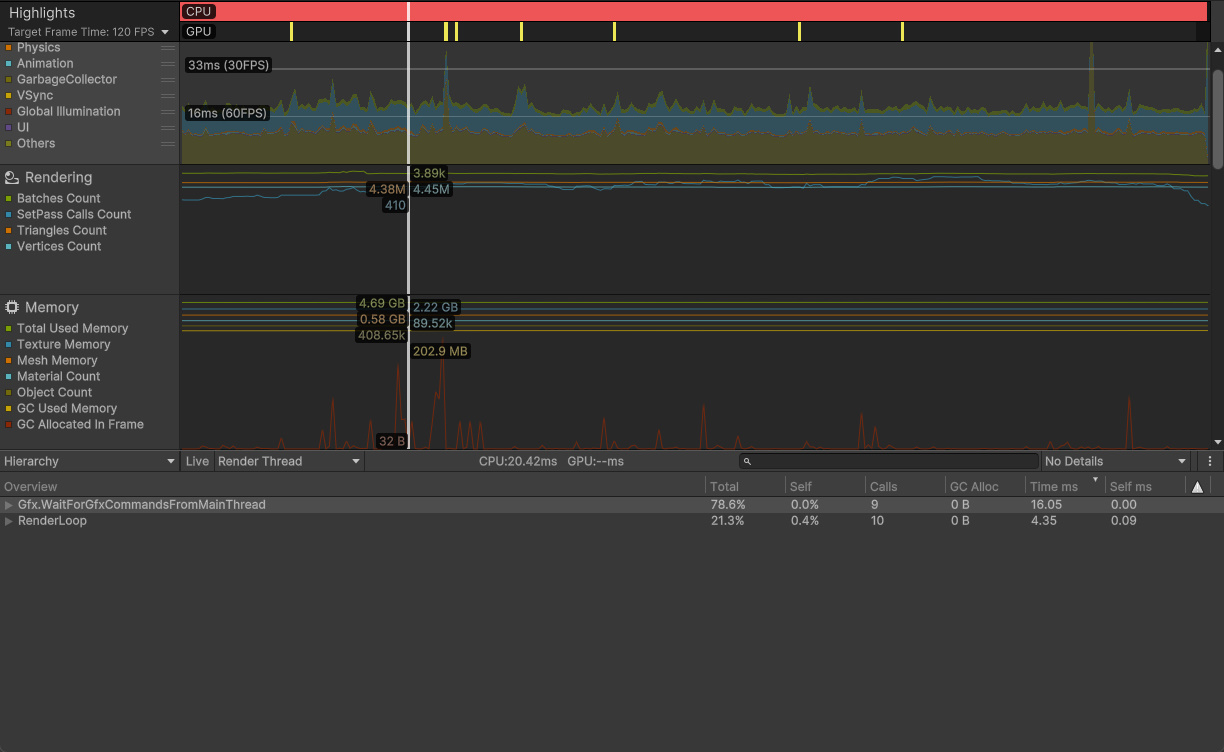This screenshot has width=1224, height=752.
Task: Sort by the Total column header
Action: 744,487
